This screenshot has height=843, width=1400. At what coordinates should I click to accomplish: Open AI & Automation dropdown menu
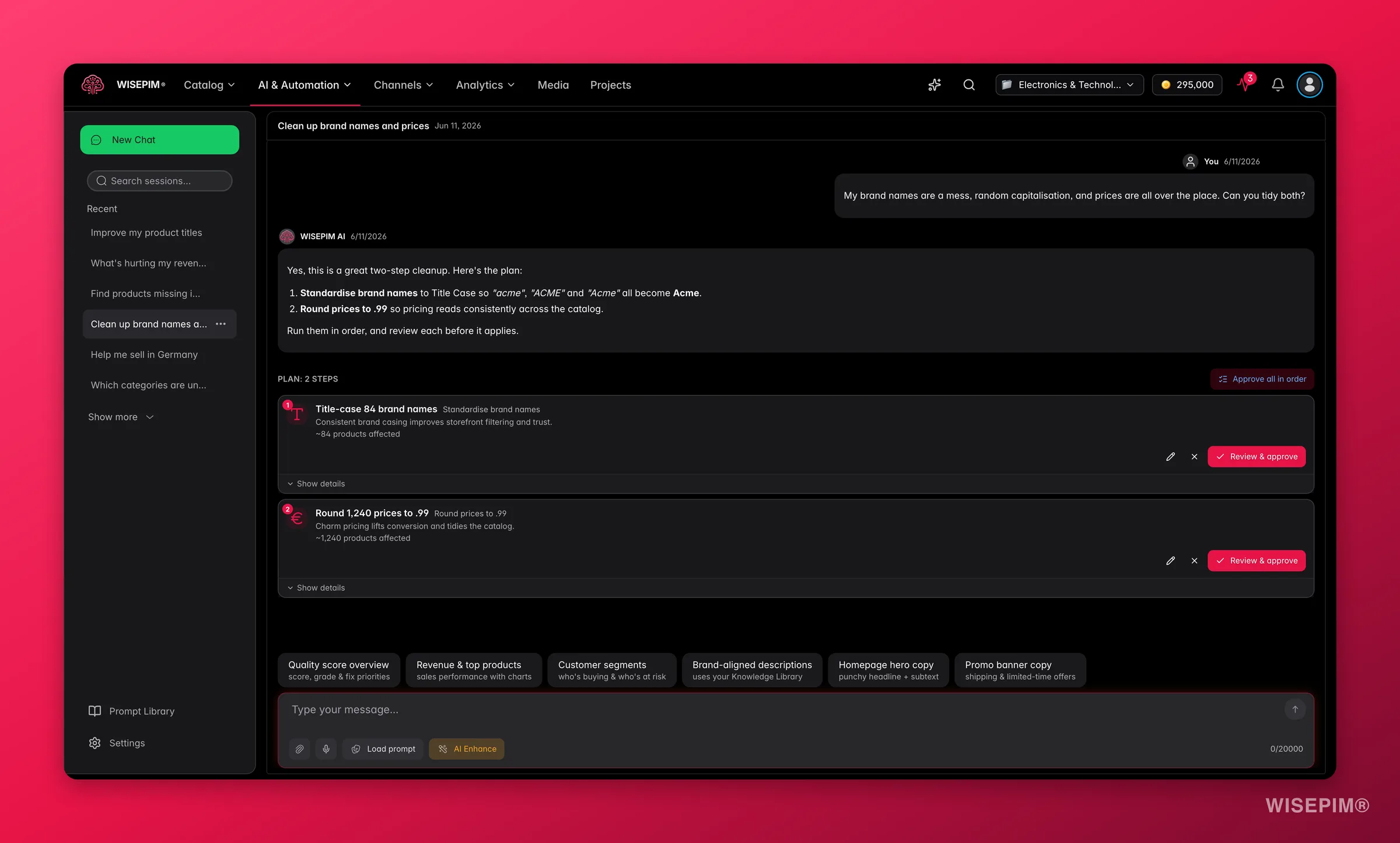304,85
